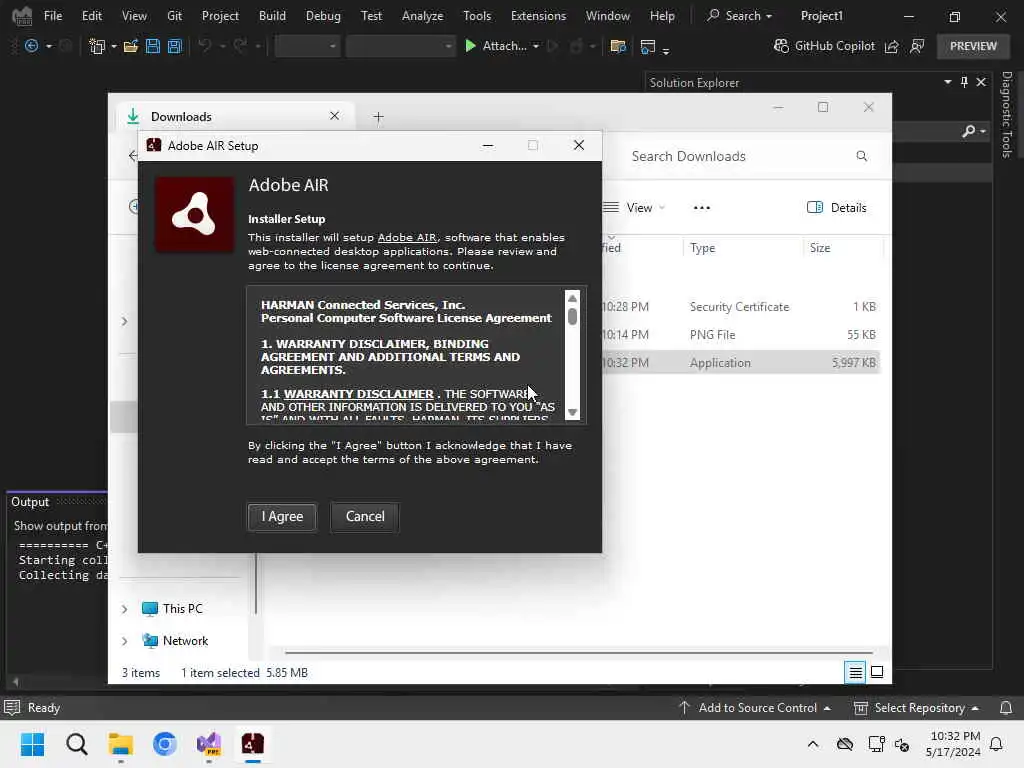Select the Security Certificate file row
The width and height of the screenshot is (1024, 768).
[x=741, y=307]
